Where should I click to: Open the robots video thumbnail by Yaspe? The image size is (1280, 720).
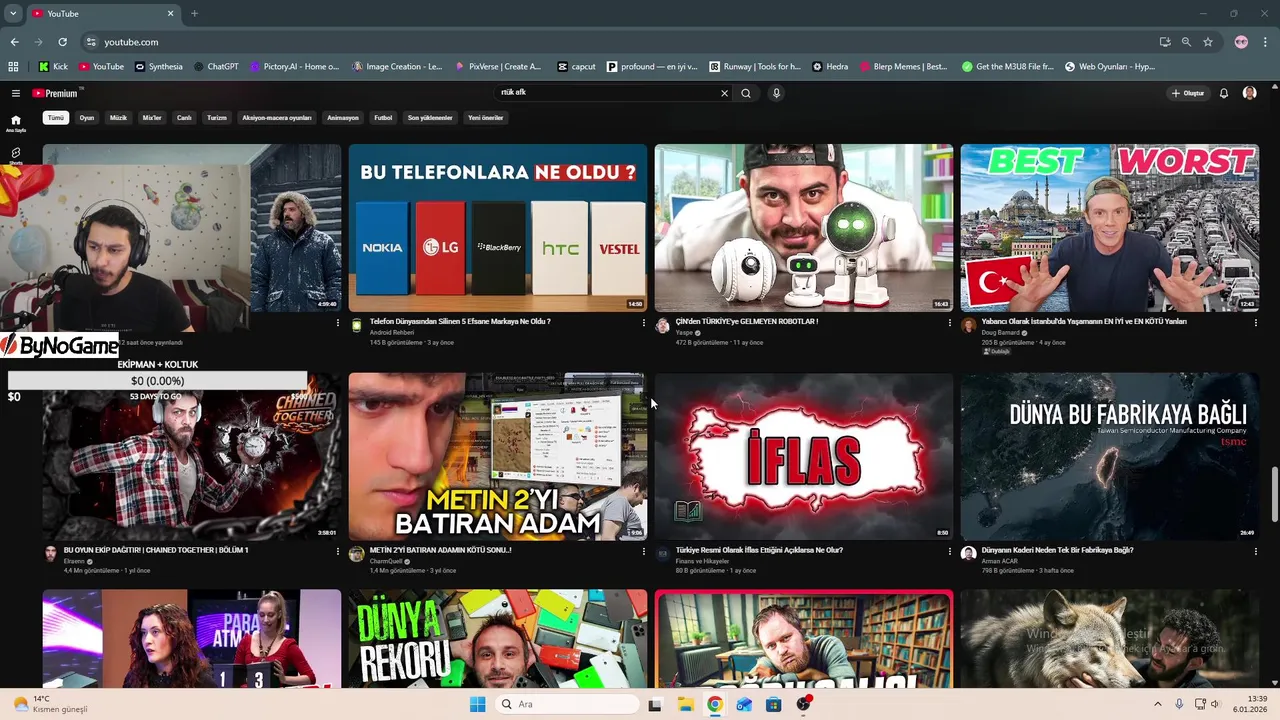click(x=804, y=228)
